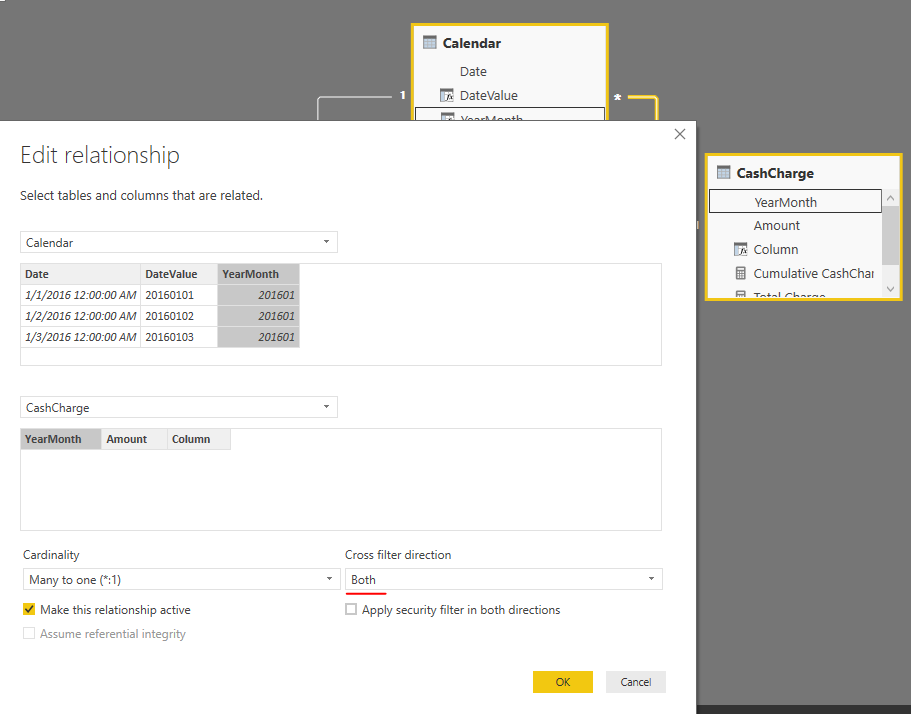Select the DateValue column header in Calendar preview
The width and height of the screenshot is (911, 714).
[x=179, y=274]
